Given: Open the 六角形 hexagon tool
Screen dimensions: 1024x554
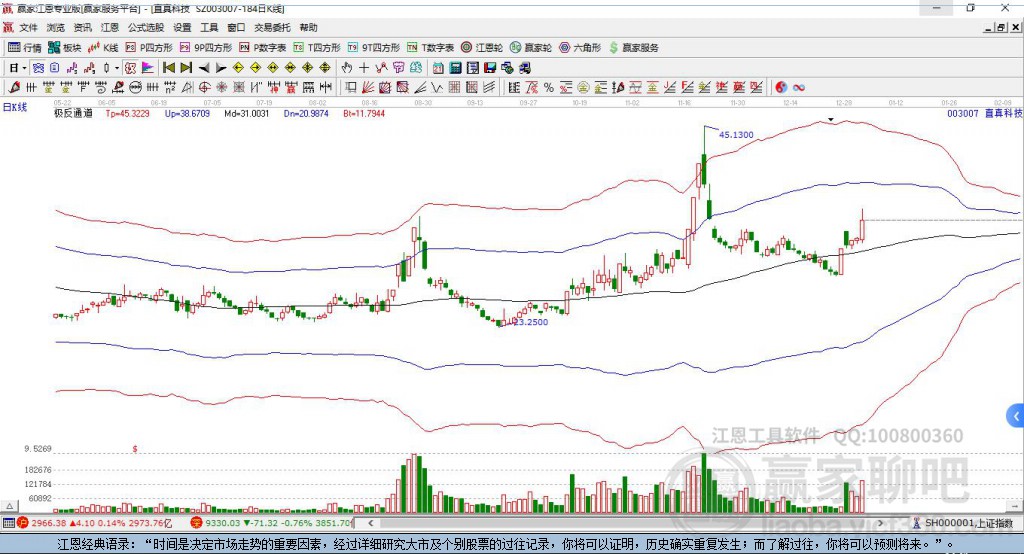Looking at the screenshot, I should pyautogui.click(x=580, y=48).
